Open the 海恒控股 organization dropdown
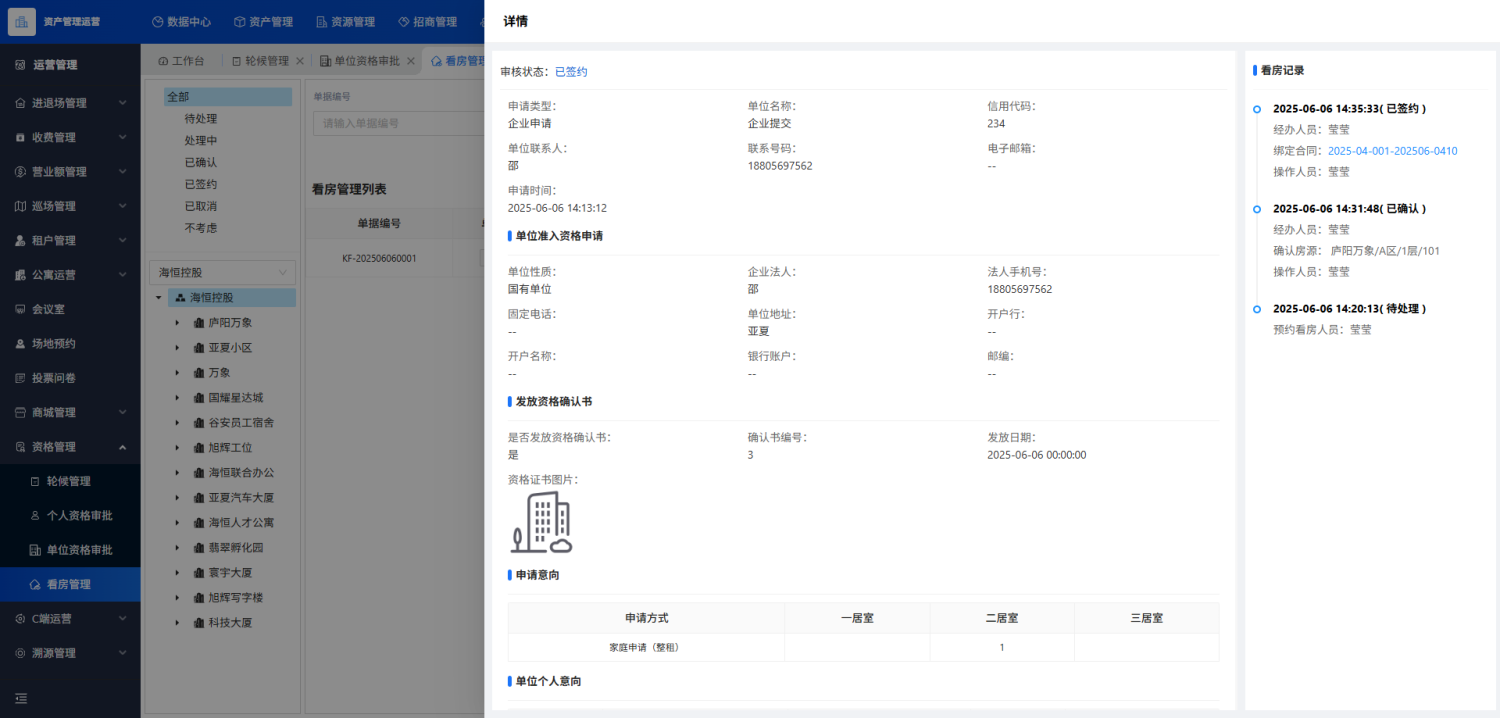Viewport: 1500px width, 718px height. pos(222,272)
